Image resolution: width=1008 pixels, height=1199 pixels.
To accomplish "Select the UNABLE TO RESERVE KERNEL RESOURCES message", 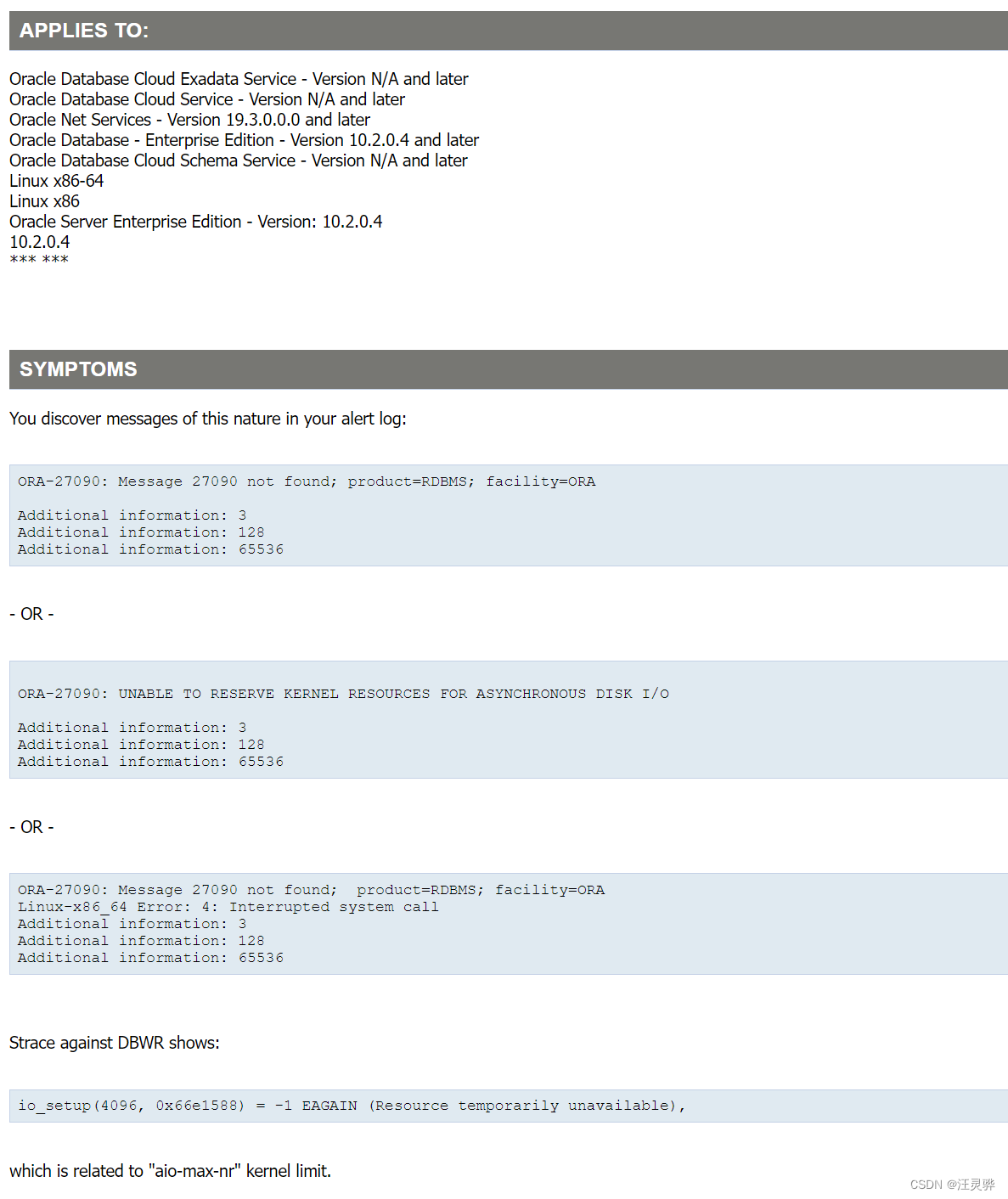I will tap(343, 693).
